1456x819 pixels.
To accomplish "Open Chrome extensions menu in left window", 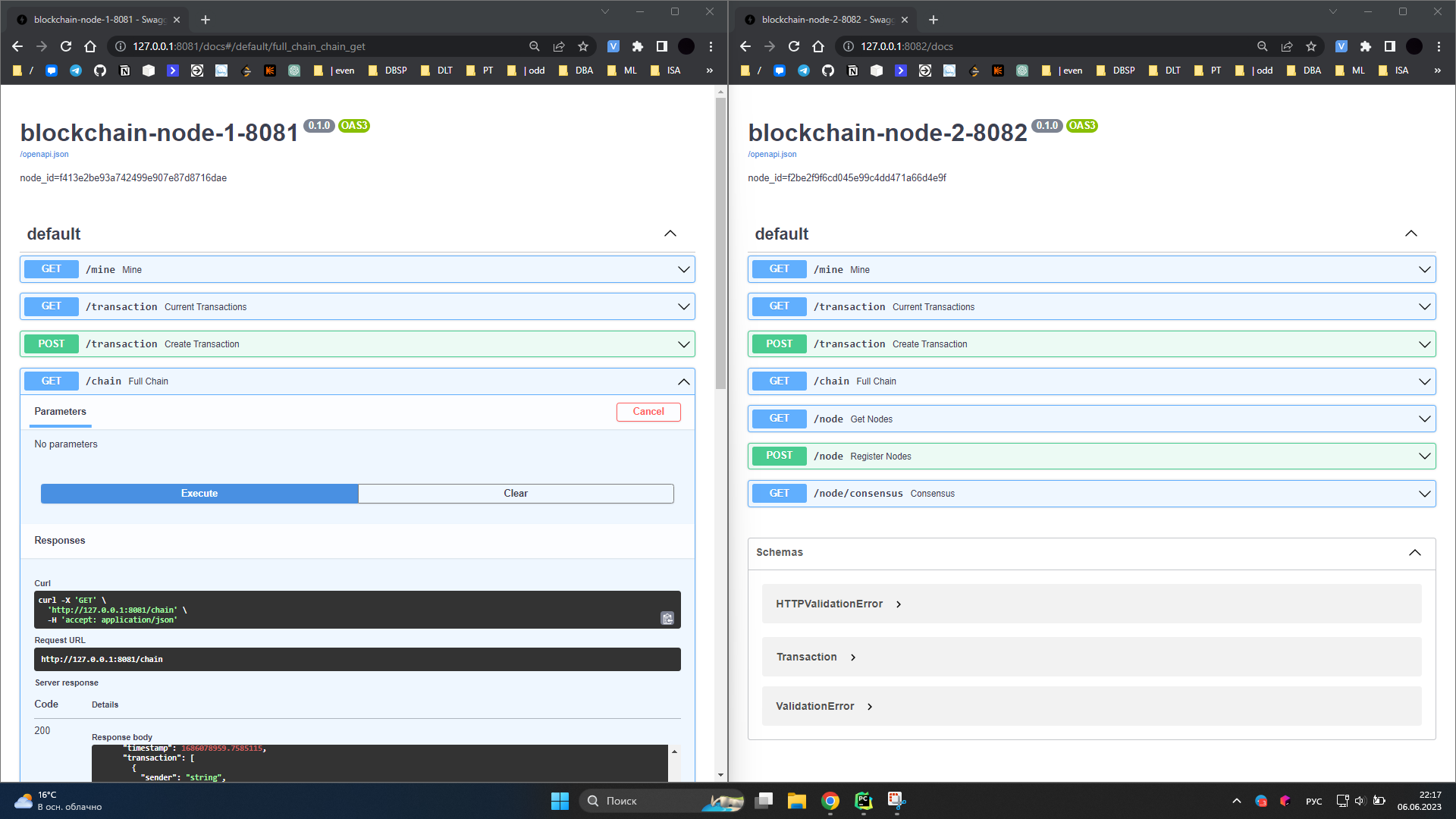I will click(x=637, y=46).
